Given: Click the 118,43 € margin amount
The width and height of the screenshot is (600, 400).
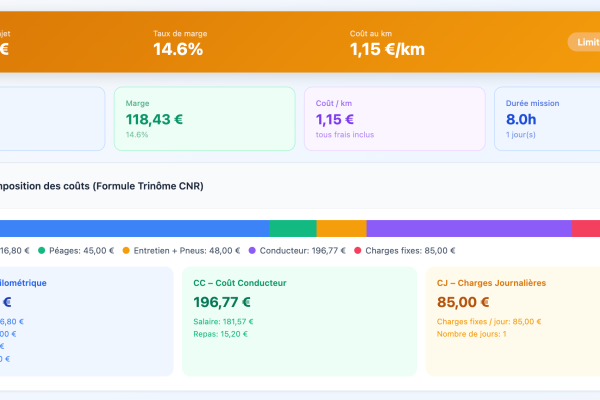Looking at the screenshot, I should click(154, 119).
